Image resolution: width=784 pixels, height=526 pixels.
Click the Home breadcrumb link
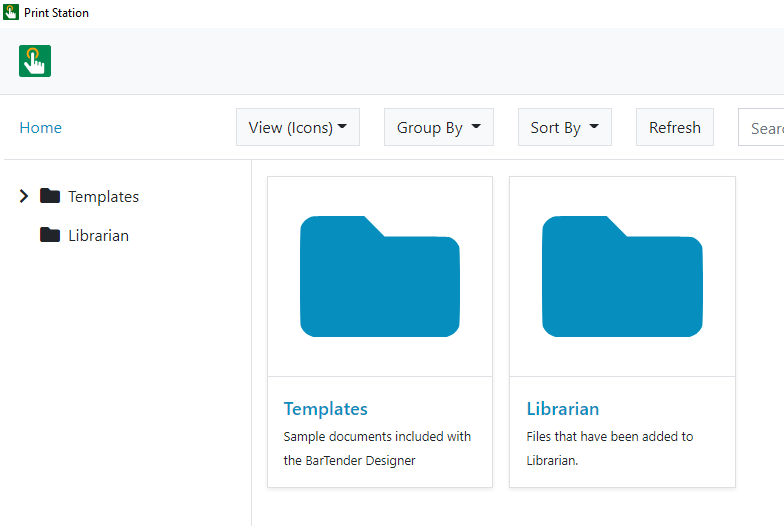[40, 128]
